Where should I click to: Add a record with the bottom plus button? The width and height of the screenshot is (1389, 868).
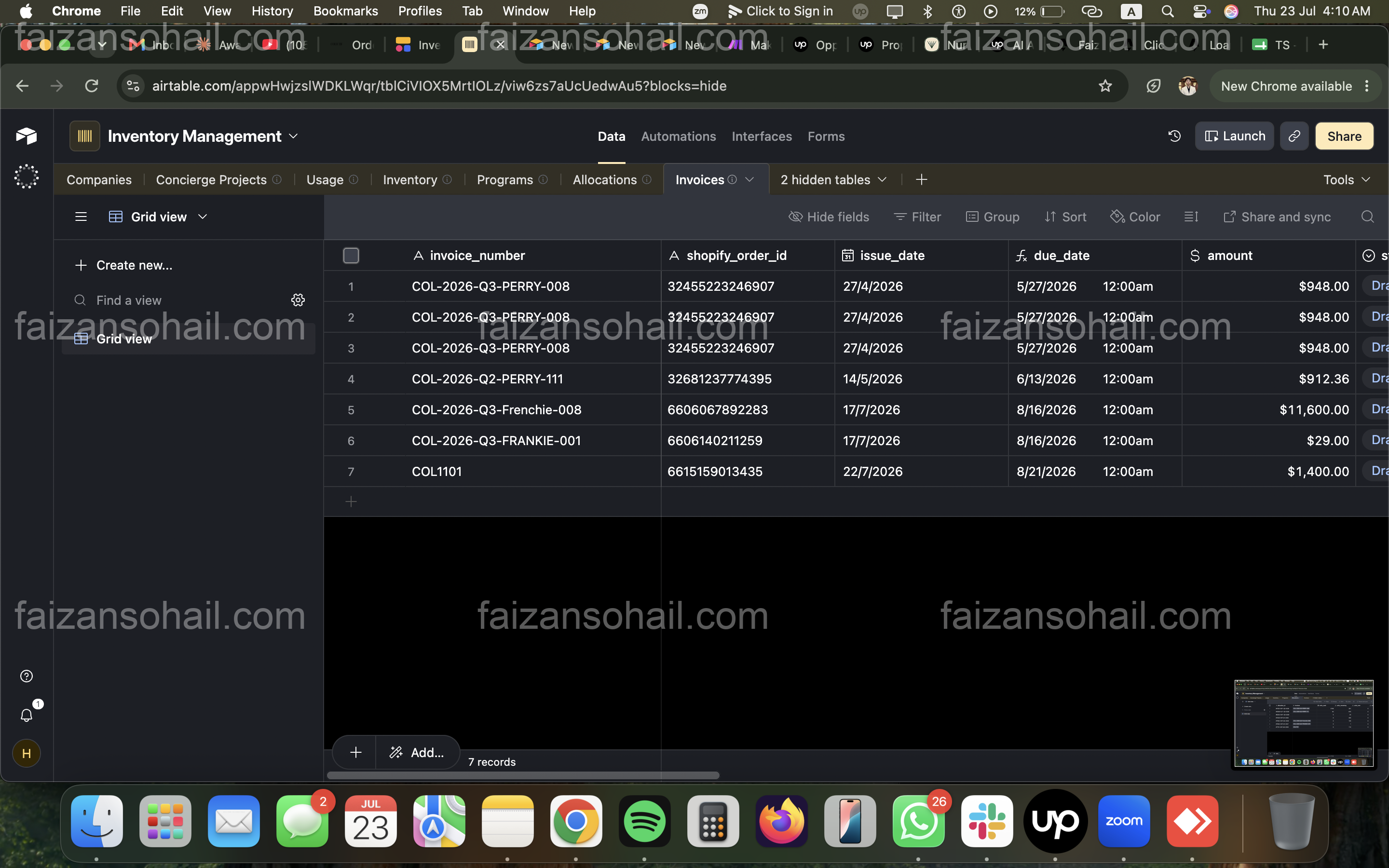point(355,752)
